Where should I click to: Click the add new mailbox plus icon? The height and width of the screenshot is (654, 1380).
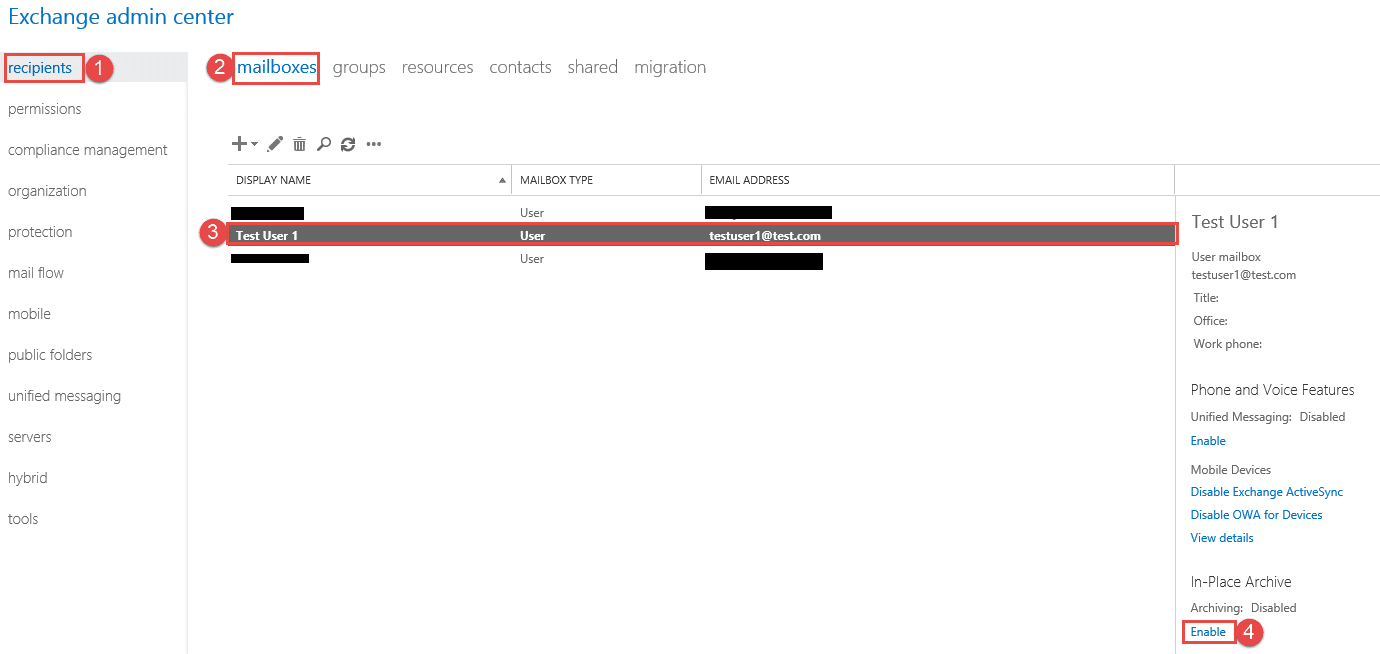(x=239, y=144)
